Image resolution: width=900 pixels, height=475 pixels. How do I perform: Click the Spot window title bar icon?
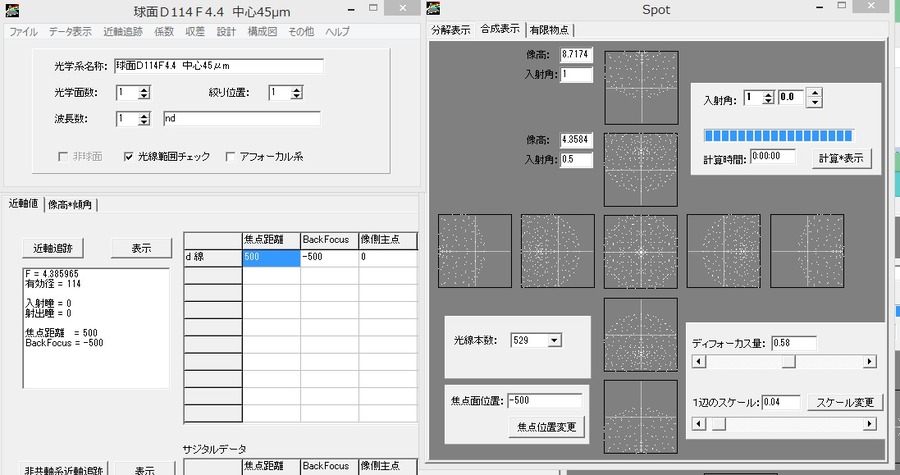point(434,8)
